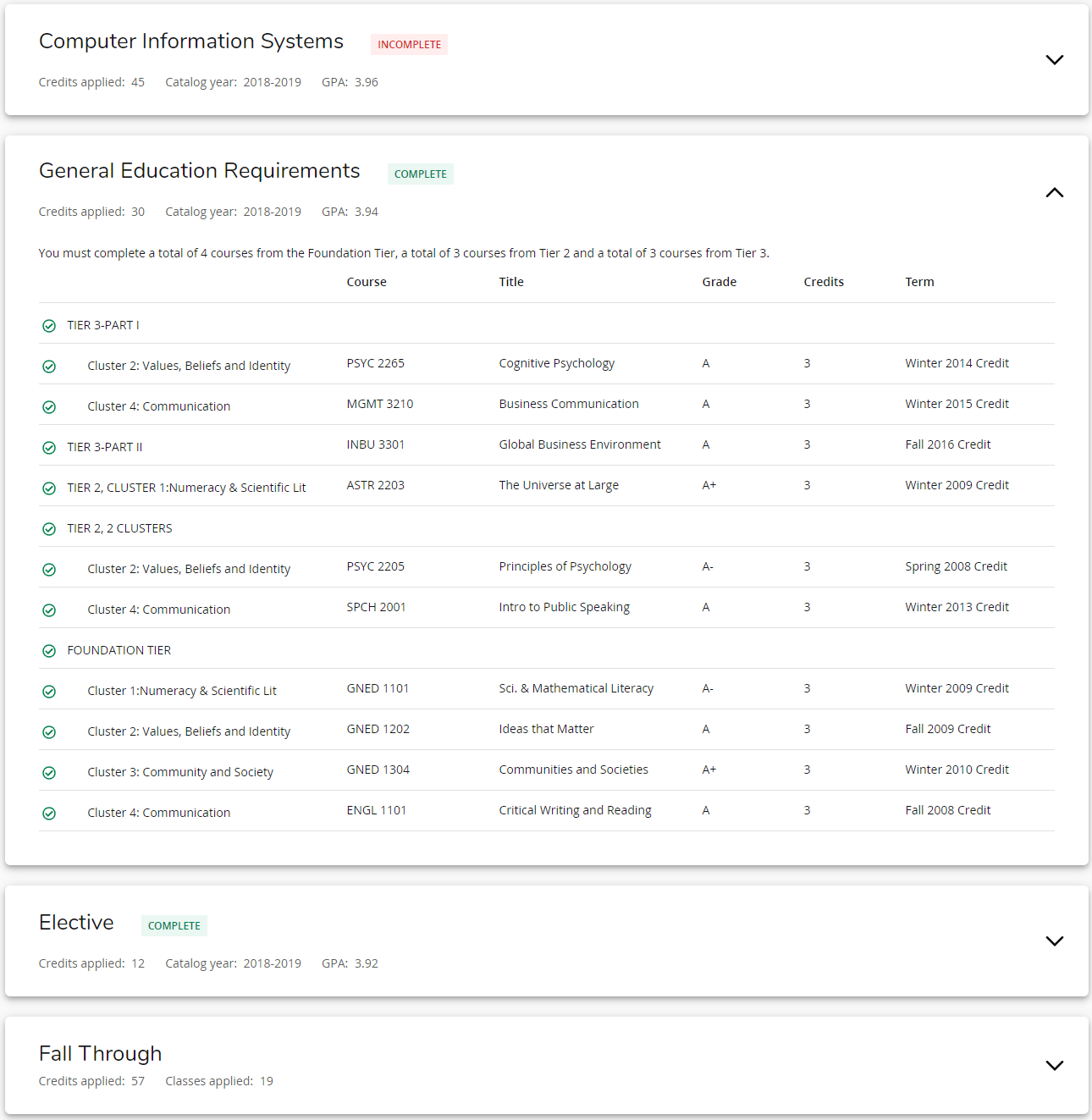1092x1120 pixels.
Task: Click the Term column header
Action: click(x=919, y=282)
